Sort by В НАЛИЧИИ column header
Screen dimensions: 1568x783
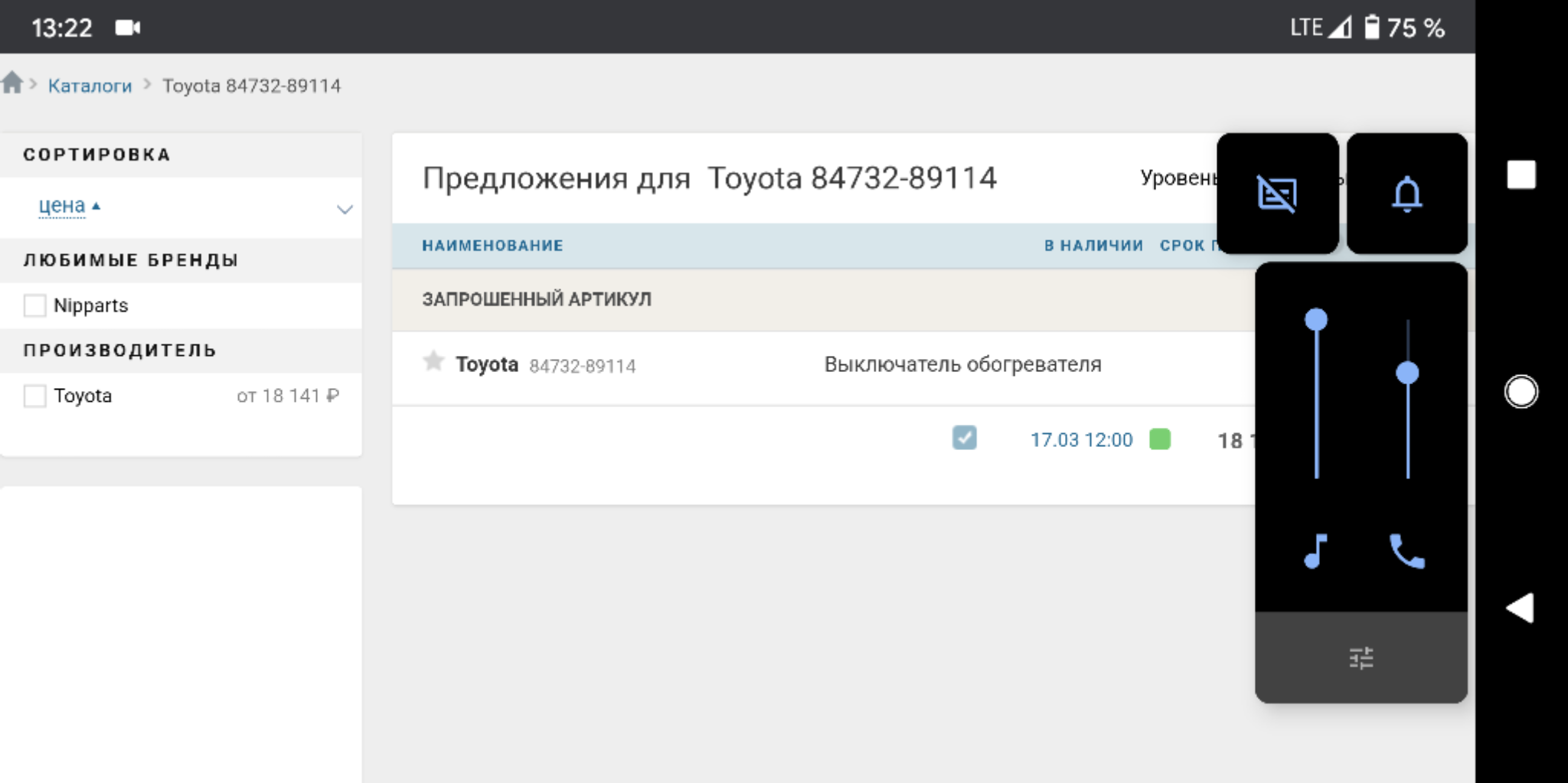1093,246
